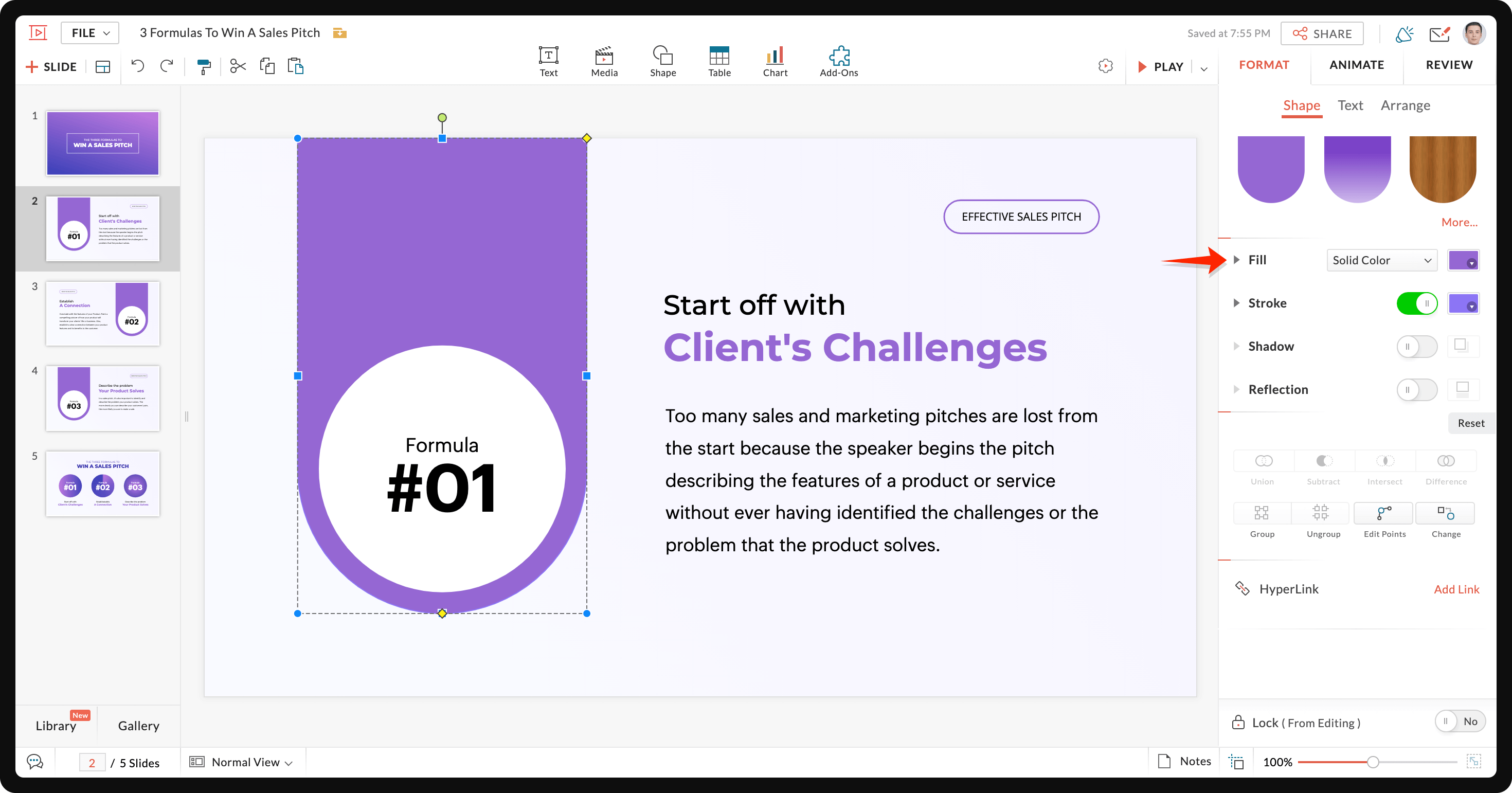1512x793 pixels.
Task: Open the Media insert tool
Action: (x=604, y=61)
